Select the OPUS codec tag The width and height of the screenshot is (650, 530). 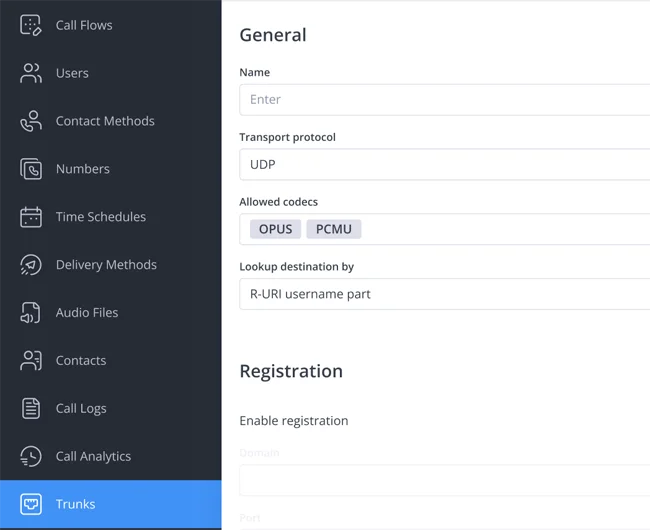coord(275,229)
